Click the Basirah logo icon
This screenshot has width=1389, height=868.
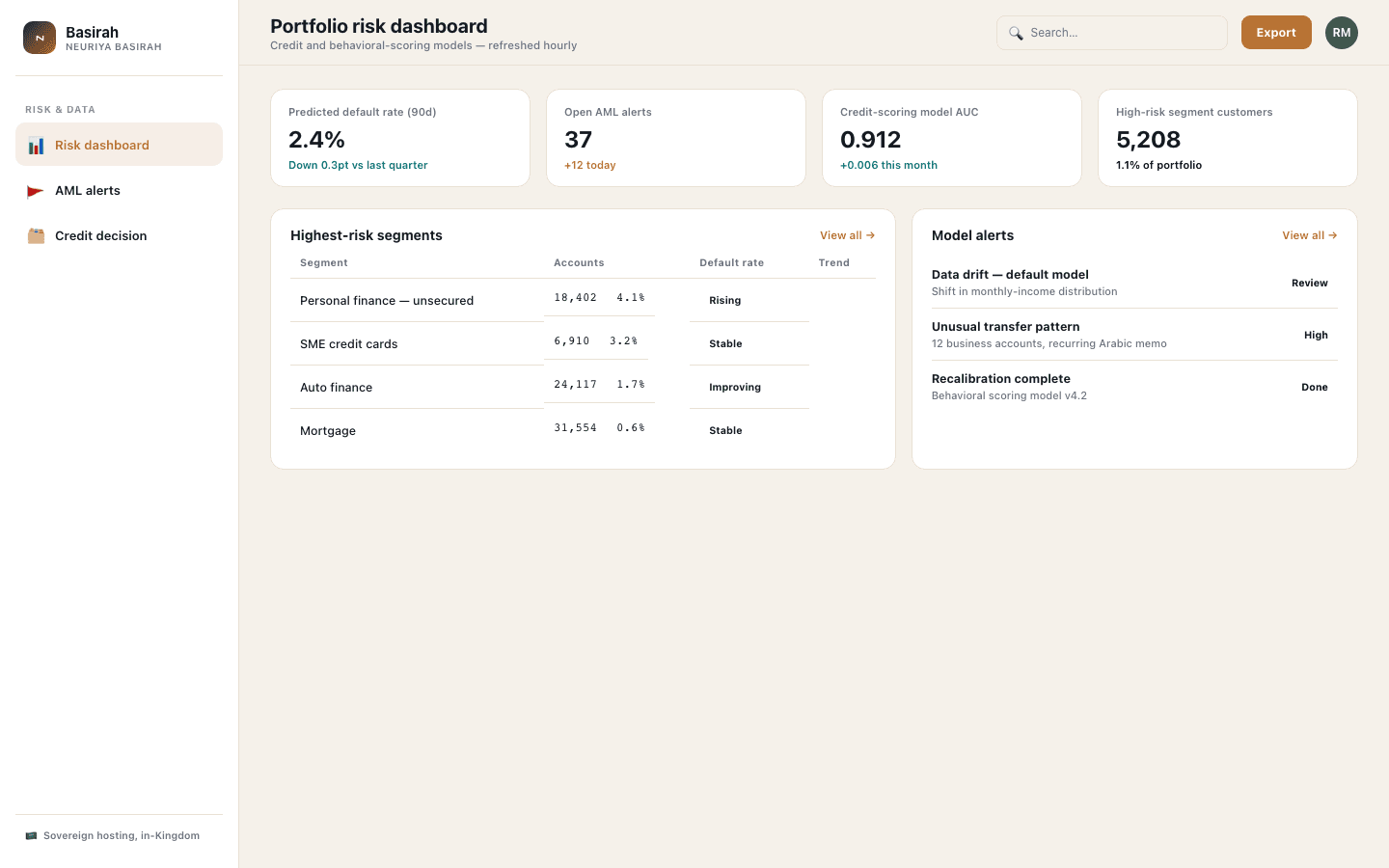[40, 38]
